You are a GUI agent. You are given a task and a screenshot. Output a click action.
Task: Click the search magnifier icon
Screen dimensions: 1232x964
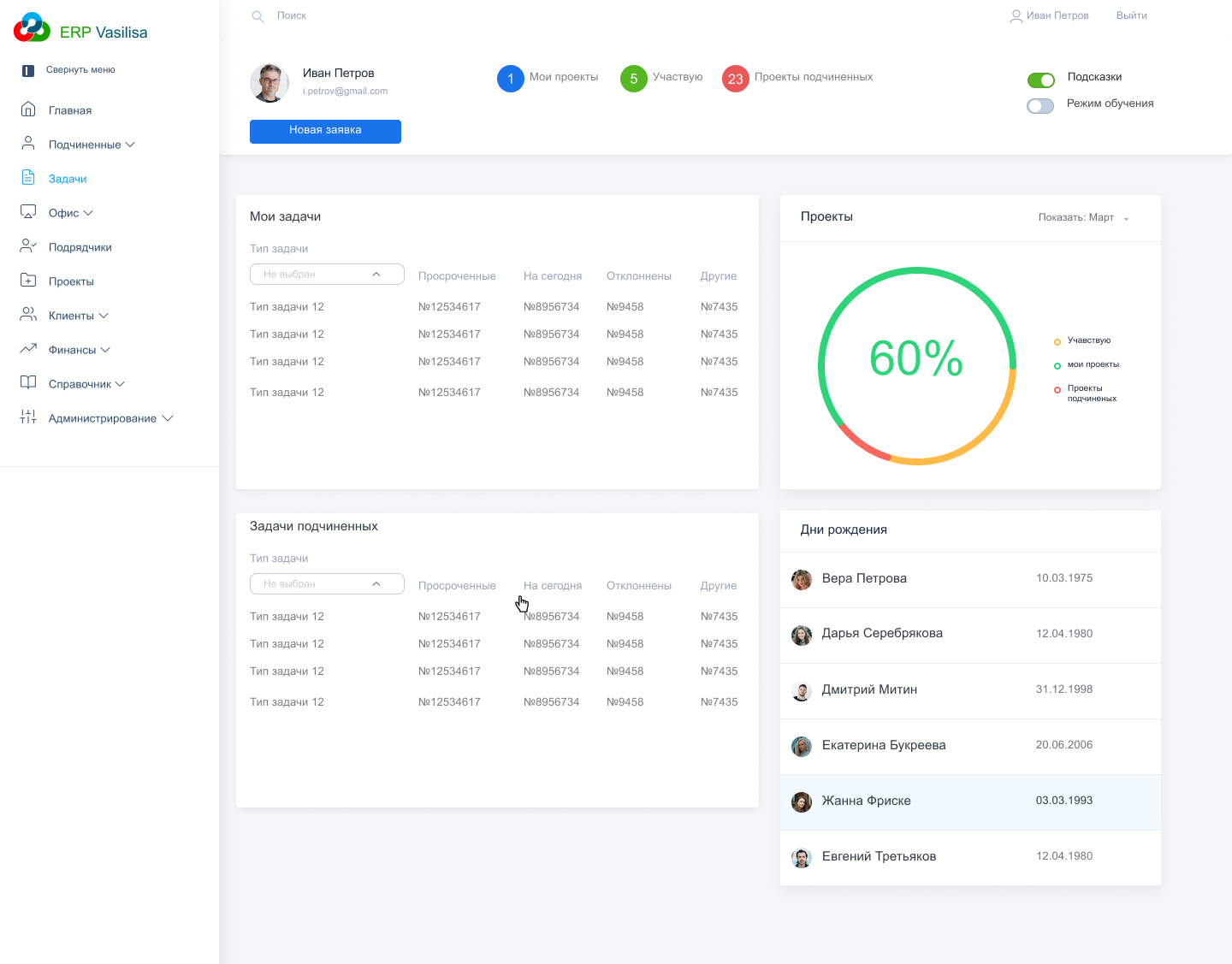pos(258,16)
